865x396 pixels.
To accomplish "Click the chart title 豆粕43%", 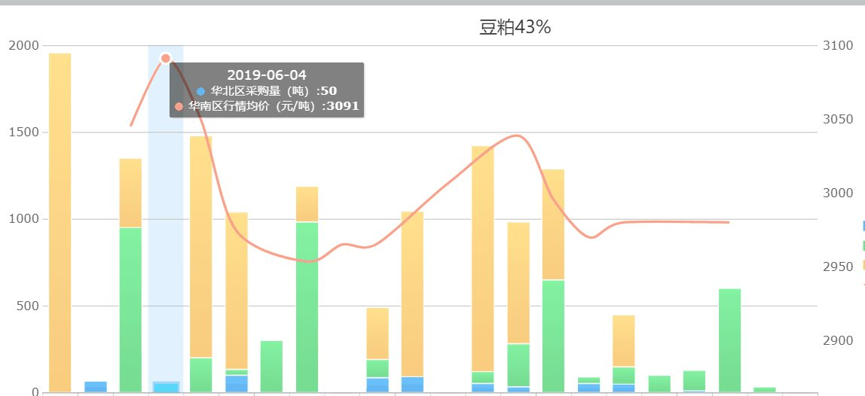I will coord(514,27).
